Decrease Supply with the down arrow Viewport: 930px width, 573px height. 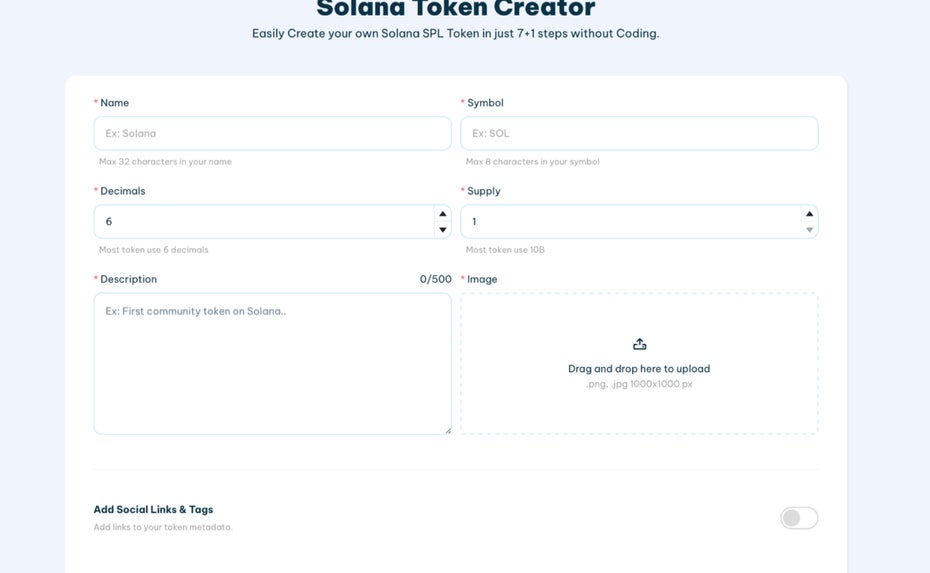tap(809, 230)
